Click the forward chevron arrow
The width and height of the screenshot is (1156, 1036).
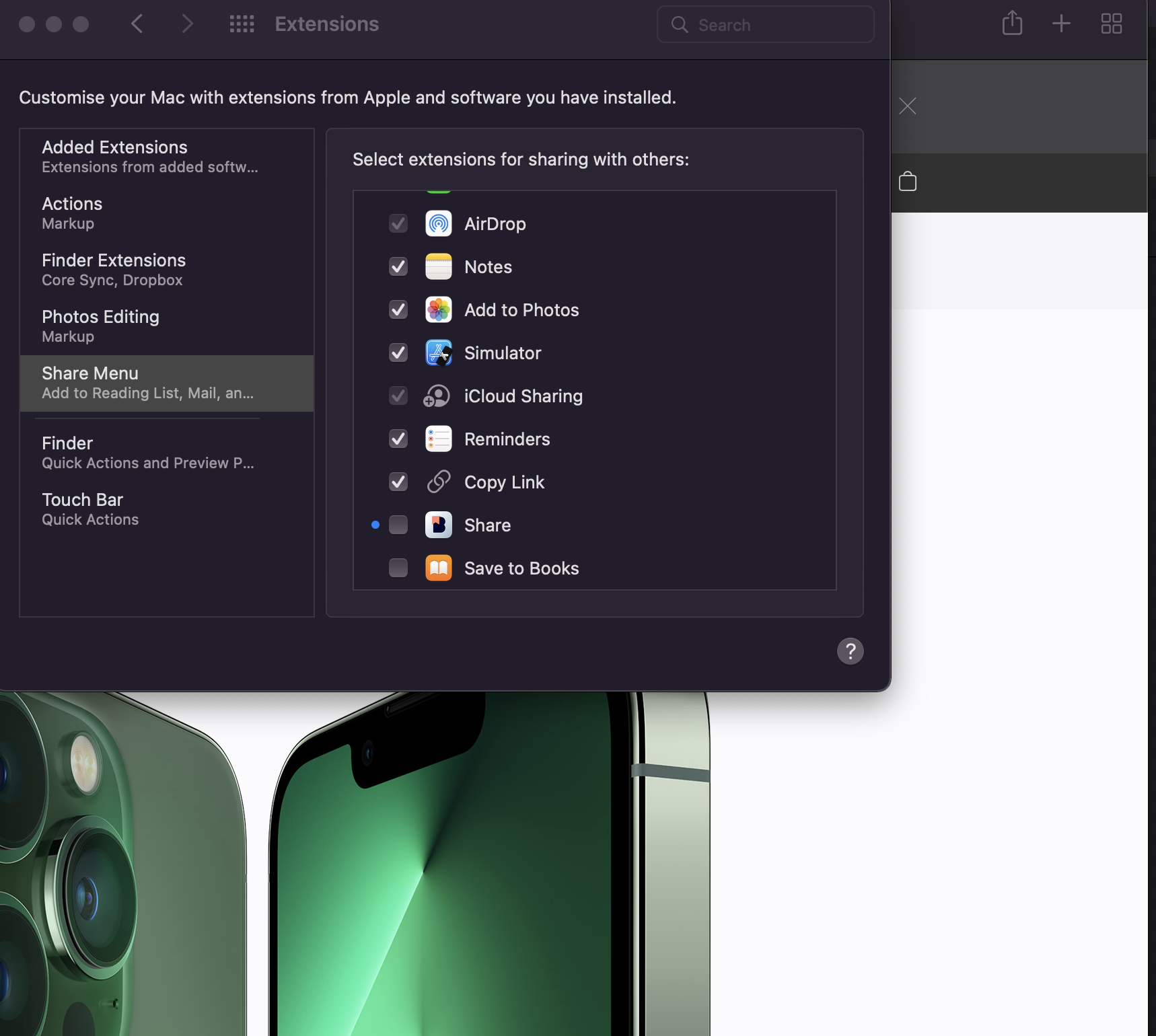[187, 24]
